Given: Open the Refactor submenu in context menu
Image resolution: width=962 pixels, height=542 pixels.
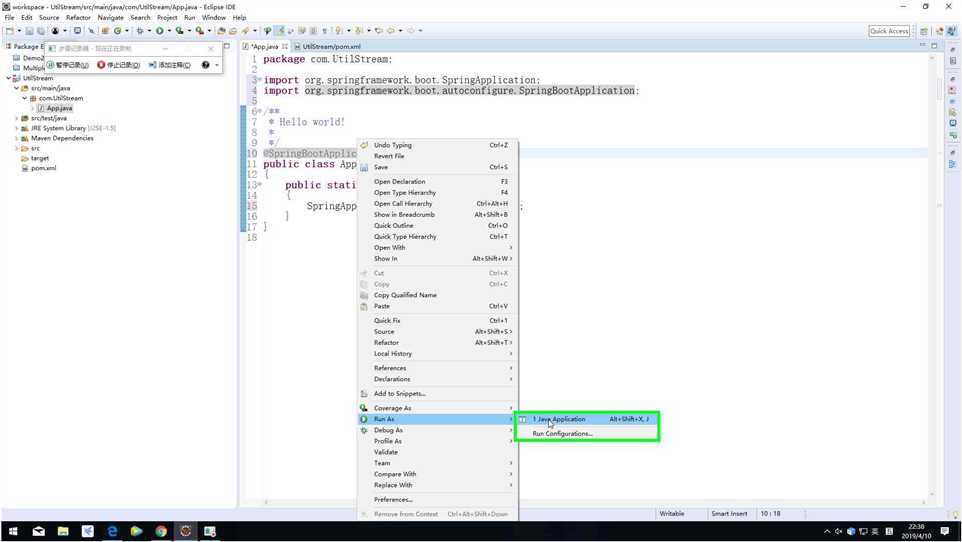Looking at the screenshot, I should point(436,343).
